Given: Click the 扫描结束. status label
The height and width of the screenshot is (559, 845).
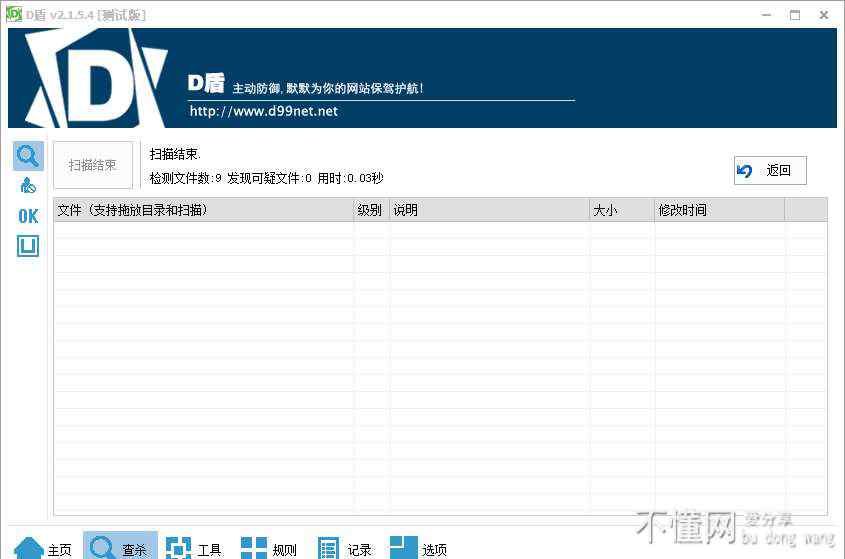Looking at the screenshot, I should [175, 154].
